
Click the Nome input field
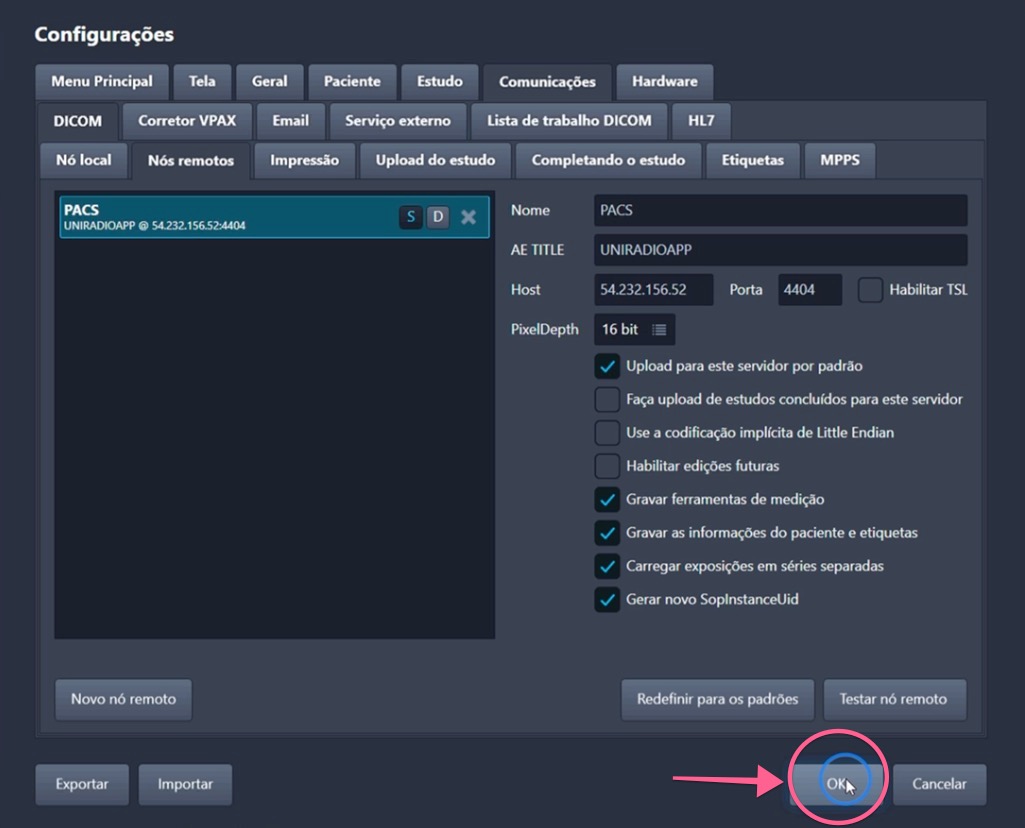(781, 210)
